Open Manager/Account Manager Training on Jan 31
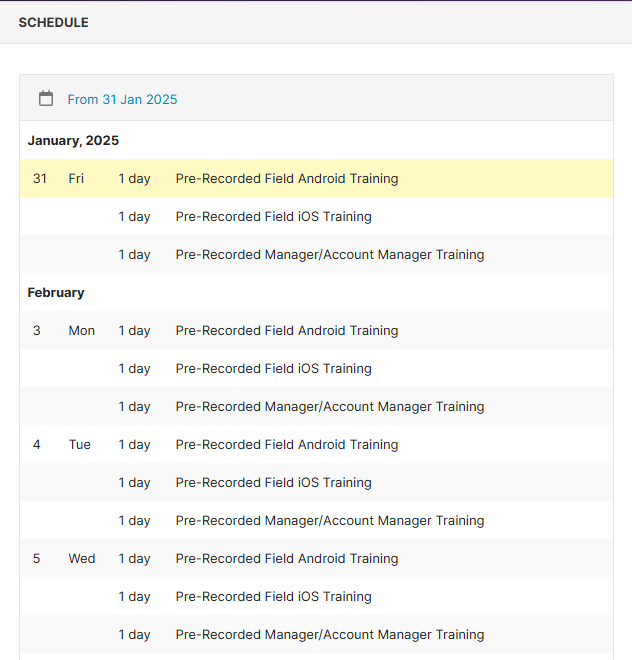The image size is (632, 660). 329,255
